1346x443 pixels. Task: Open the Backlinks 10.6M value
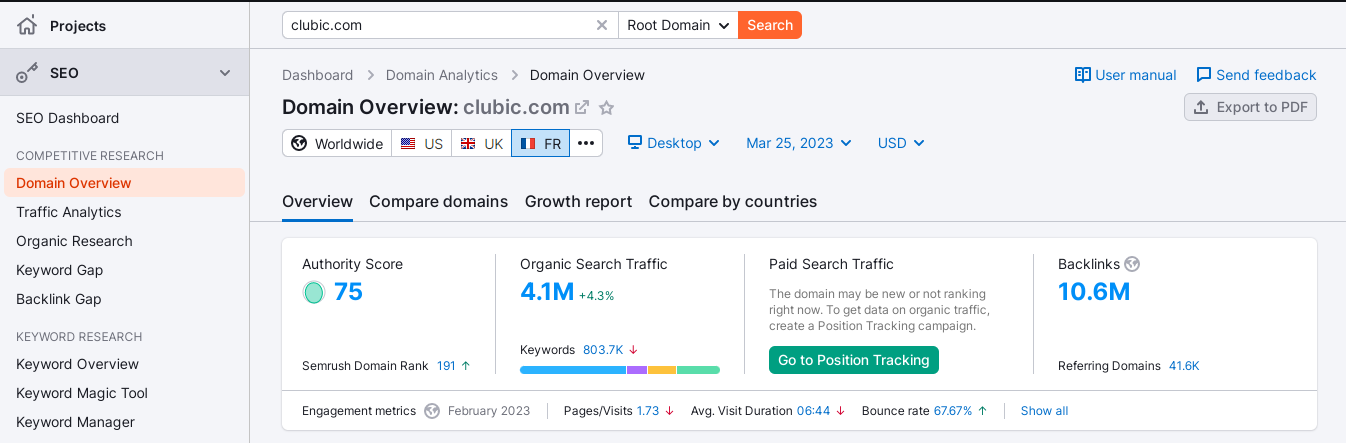(1094, 292)
